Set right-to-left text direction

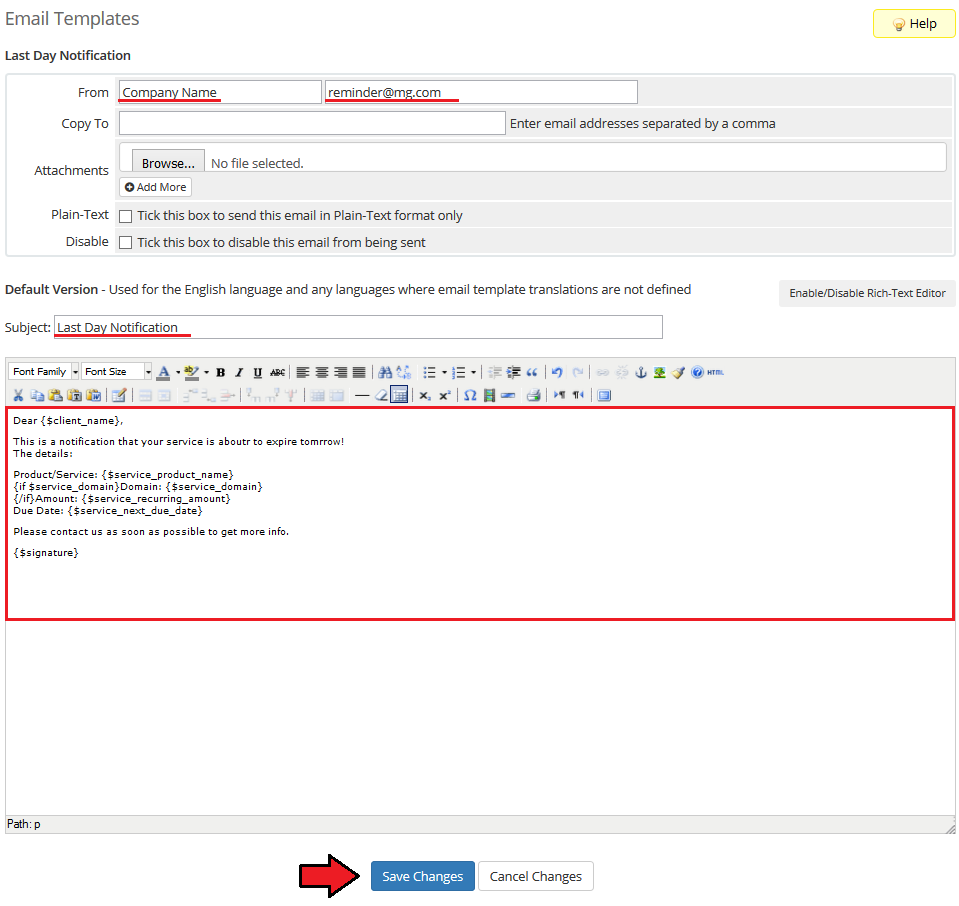(578, 396)
